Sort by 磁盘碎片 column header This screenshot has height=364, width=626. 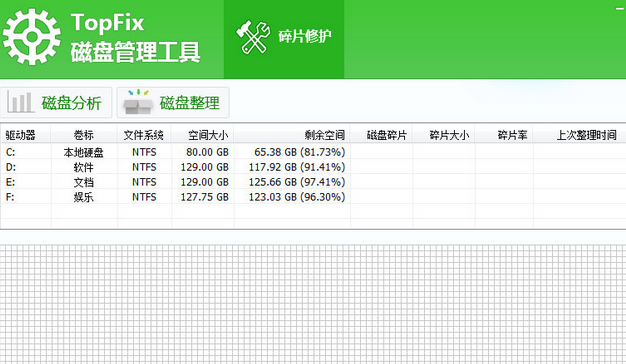click(x=381, y=135)
